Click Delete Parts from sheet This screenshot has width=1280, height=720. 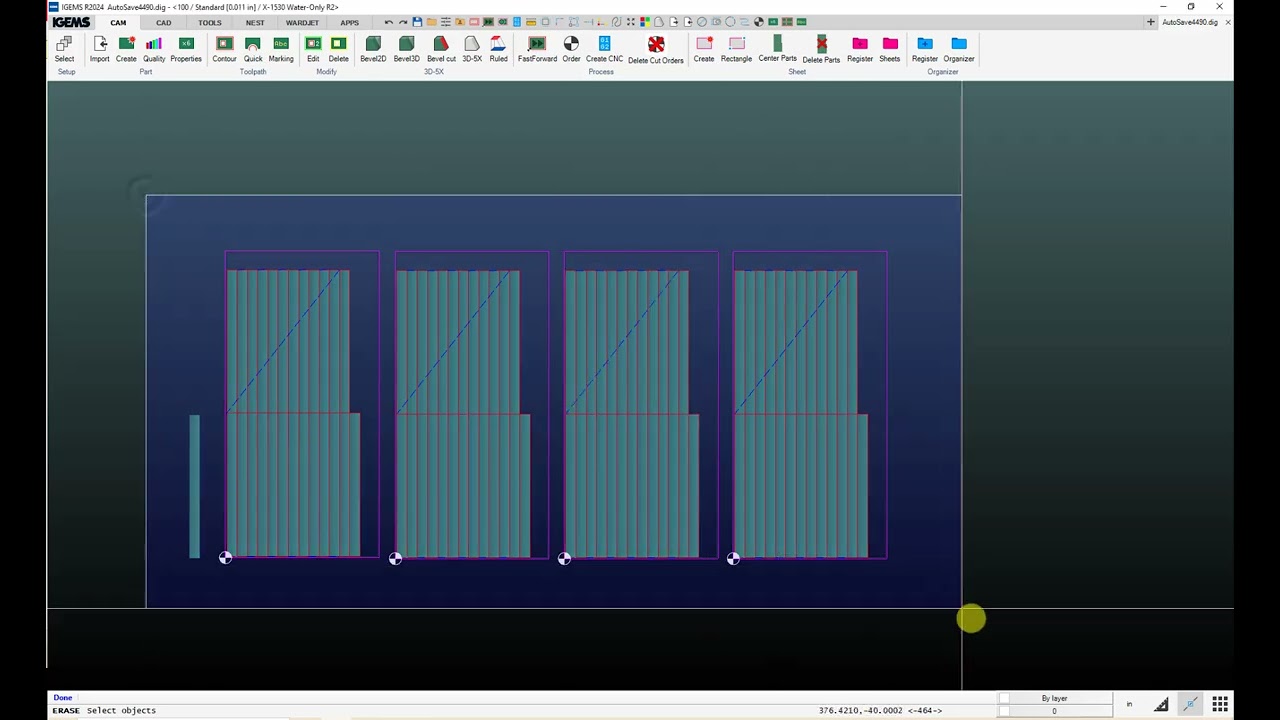click(x=821, y=50)
